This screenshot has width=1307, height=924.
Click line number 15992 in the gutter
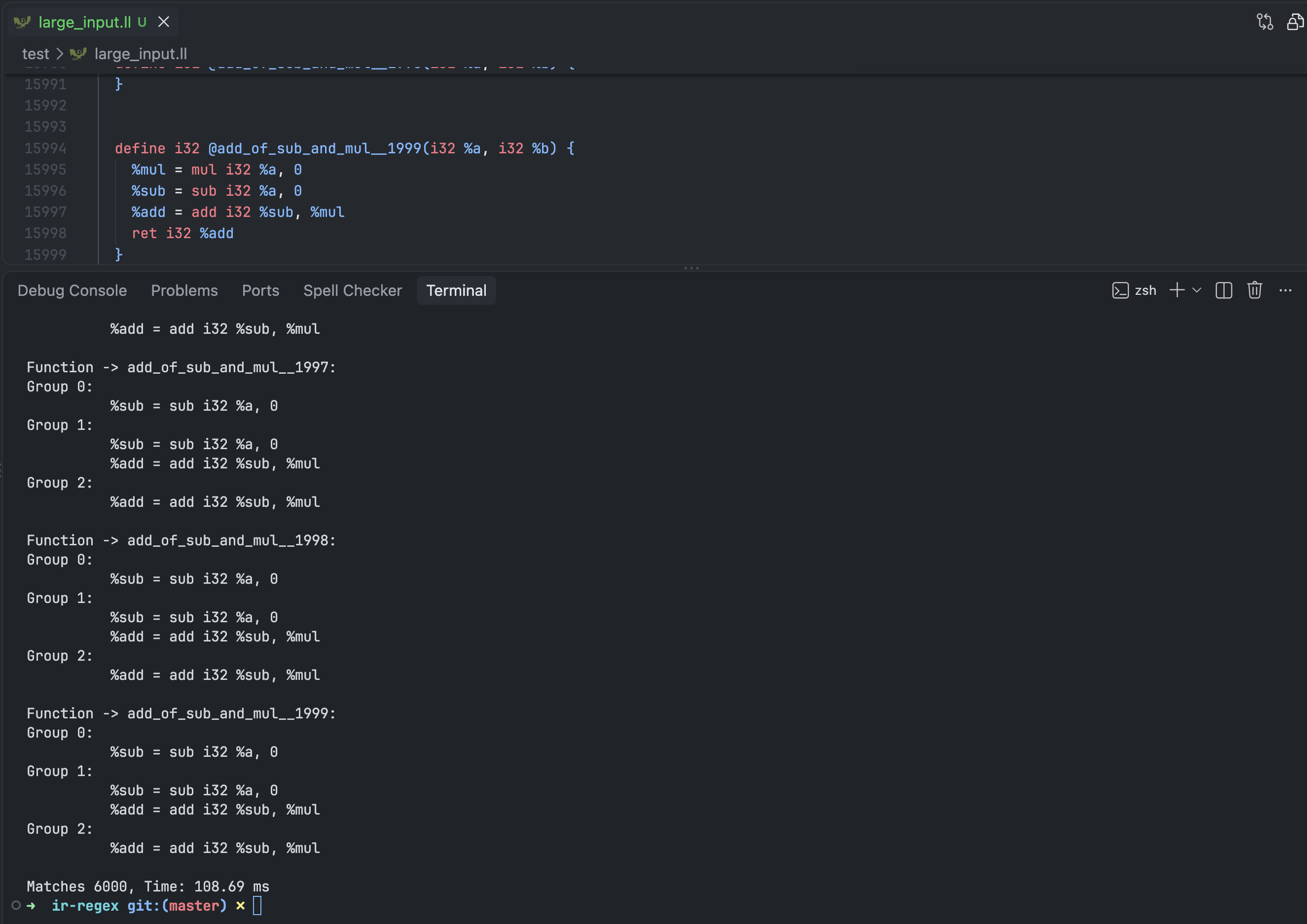tap(45, 106)
